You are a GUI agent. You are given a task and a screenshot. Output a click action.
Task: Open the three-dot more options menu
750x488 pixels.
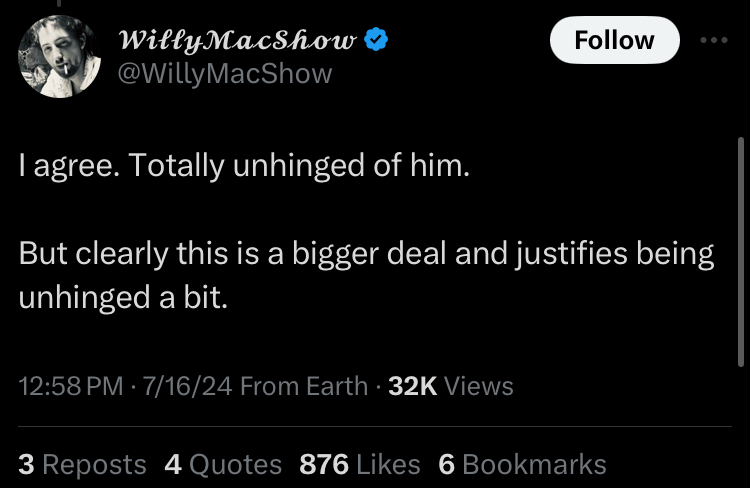714,40
